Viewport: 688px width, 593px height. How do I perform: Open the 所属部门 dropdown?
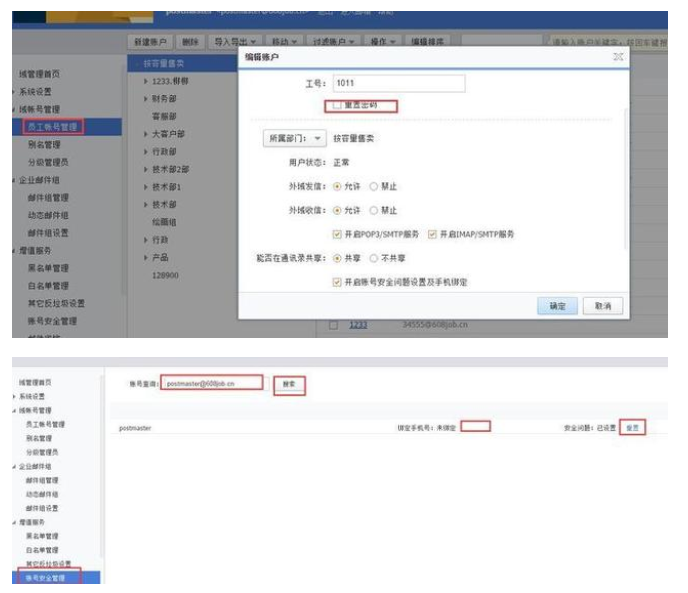(296, 139)
